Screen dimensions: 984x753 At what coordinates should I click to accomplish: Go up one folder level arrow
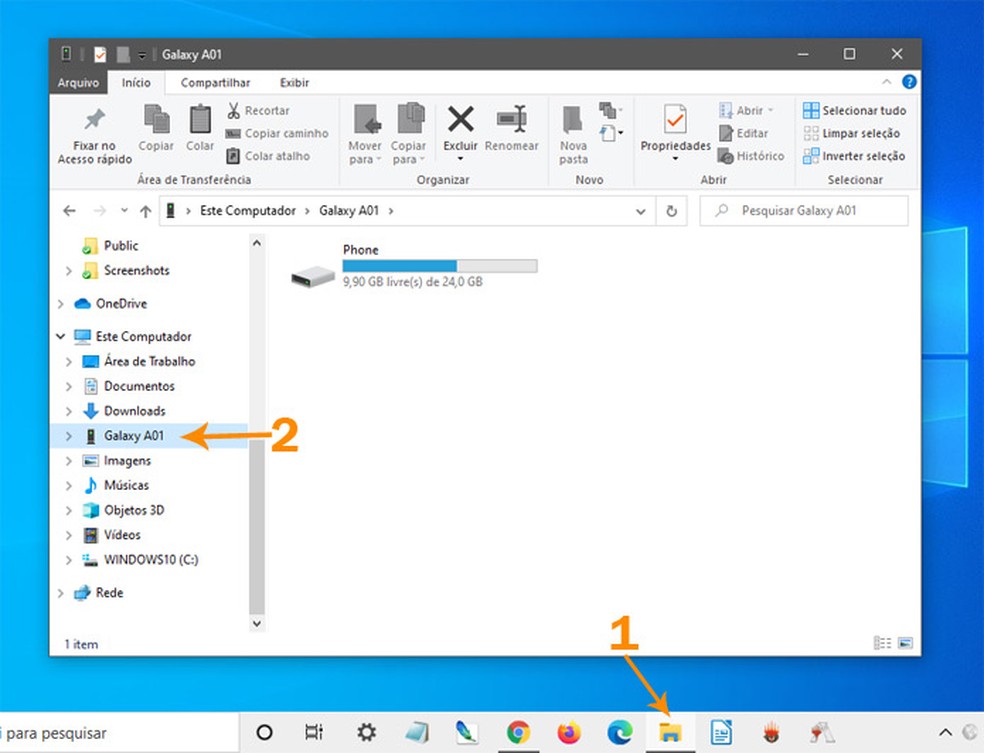tap(146, 211)
